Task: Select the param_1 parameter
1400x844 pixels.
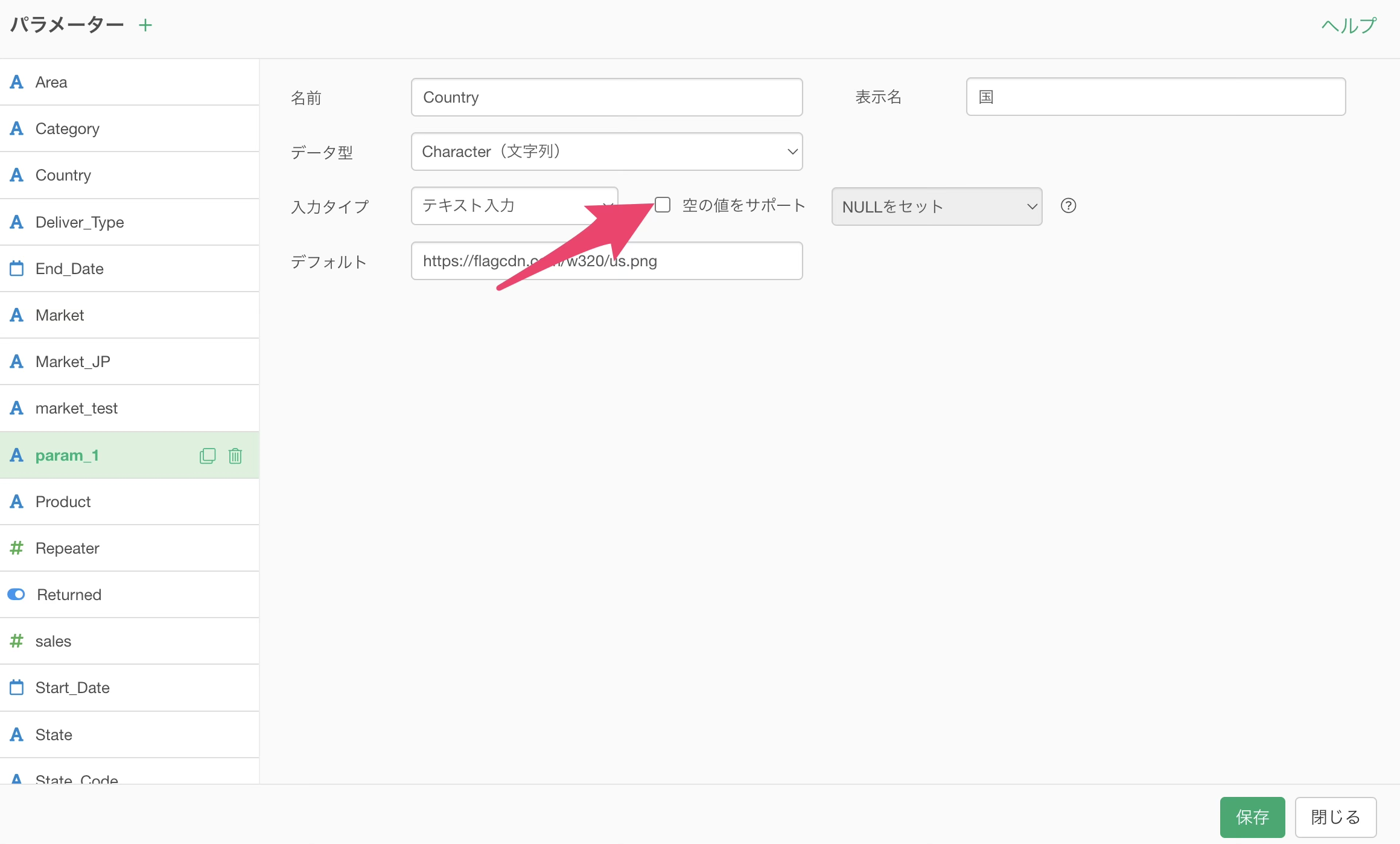Action: tap(130, 455)
